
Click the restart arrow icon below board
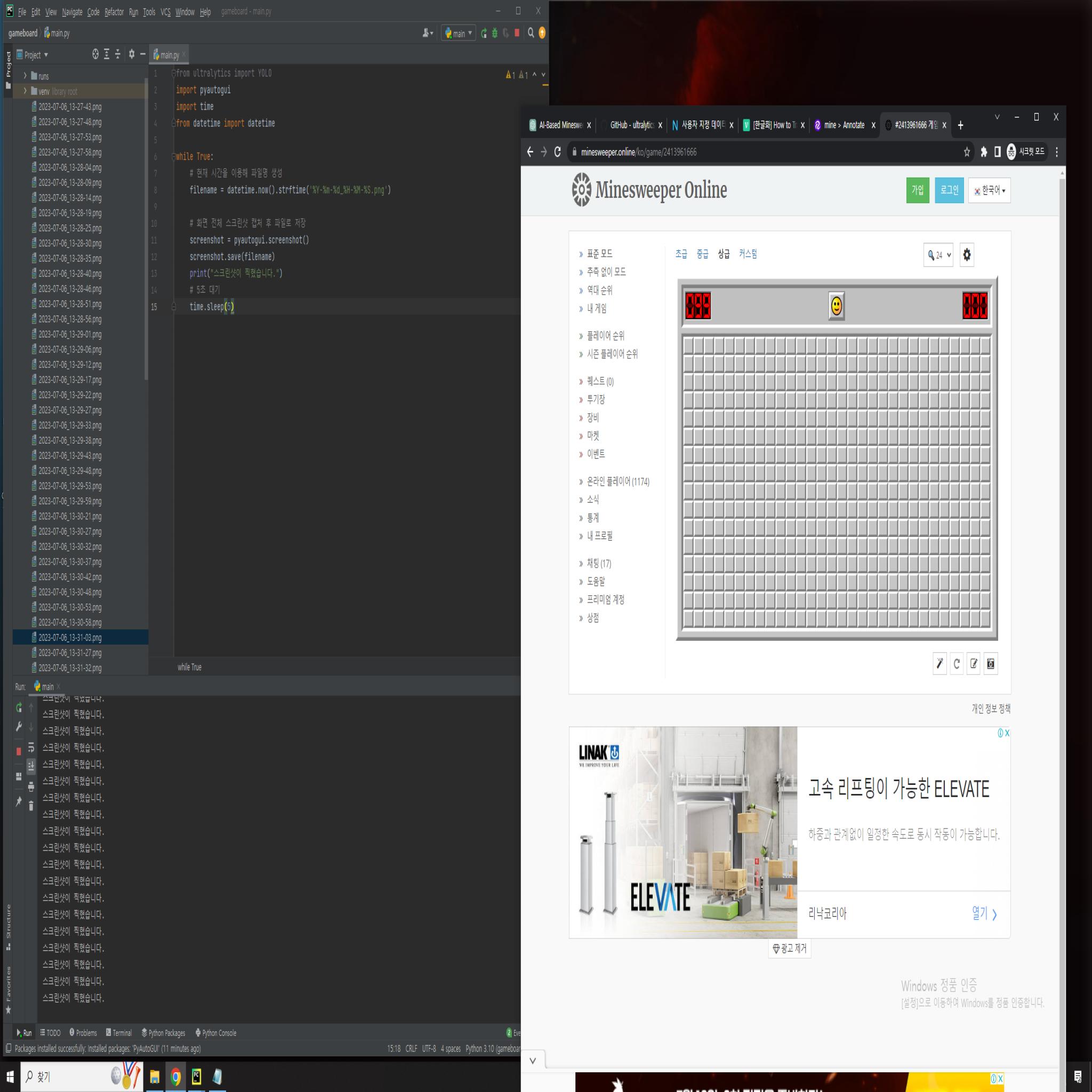coord(957,663)
